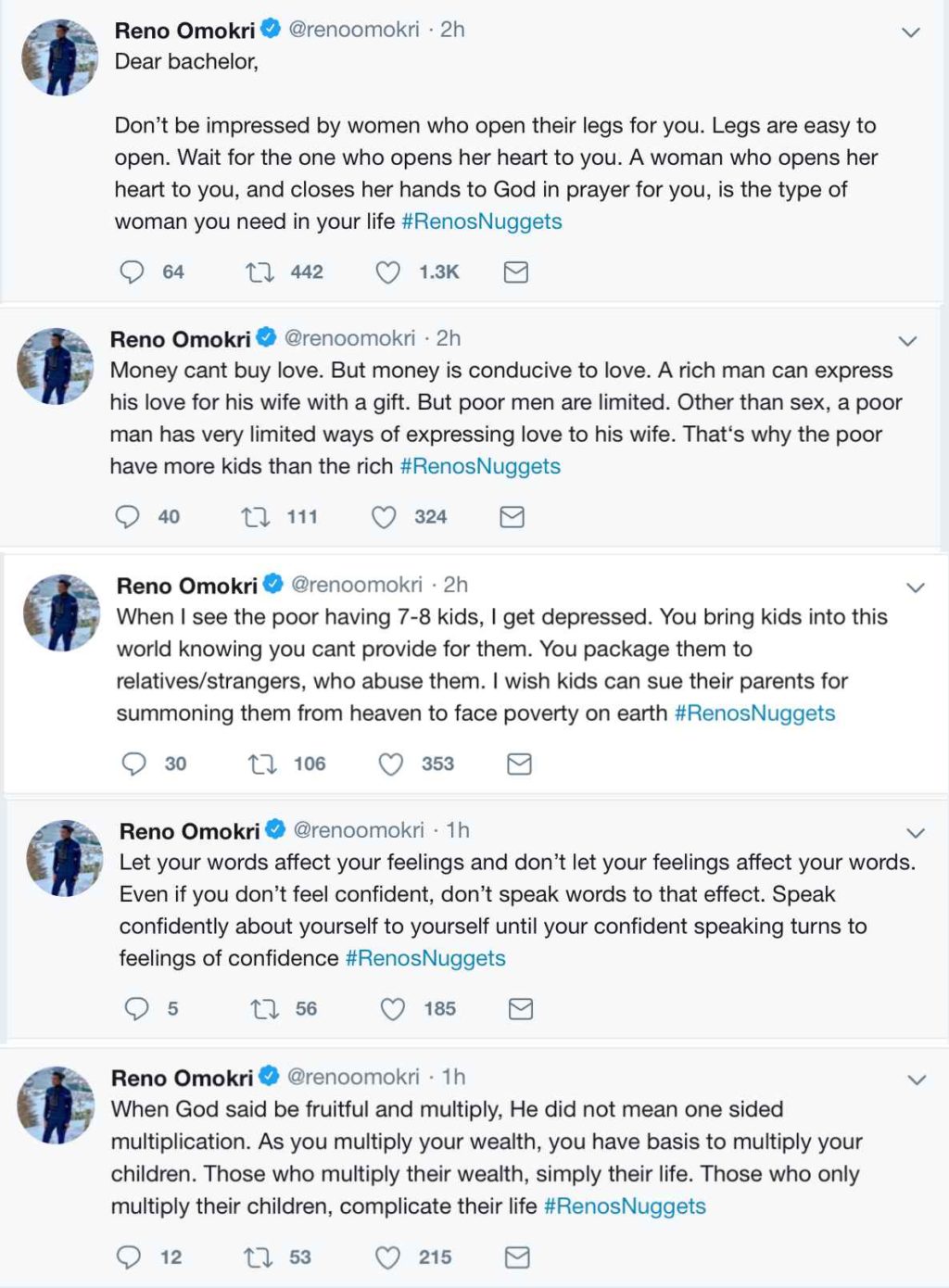The width and height of the screenshot is (949, 1288).
Task: Reply to the tweet with 5 replies
Action: click(136, 1008)
